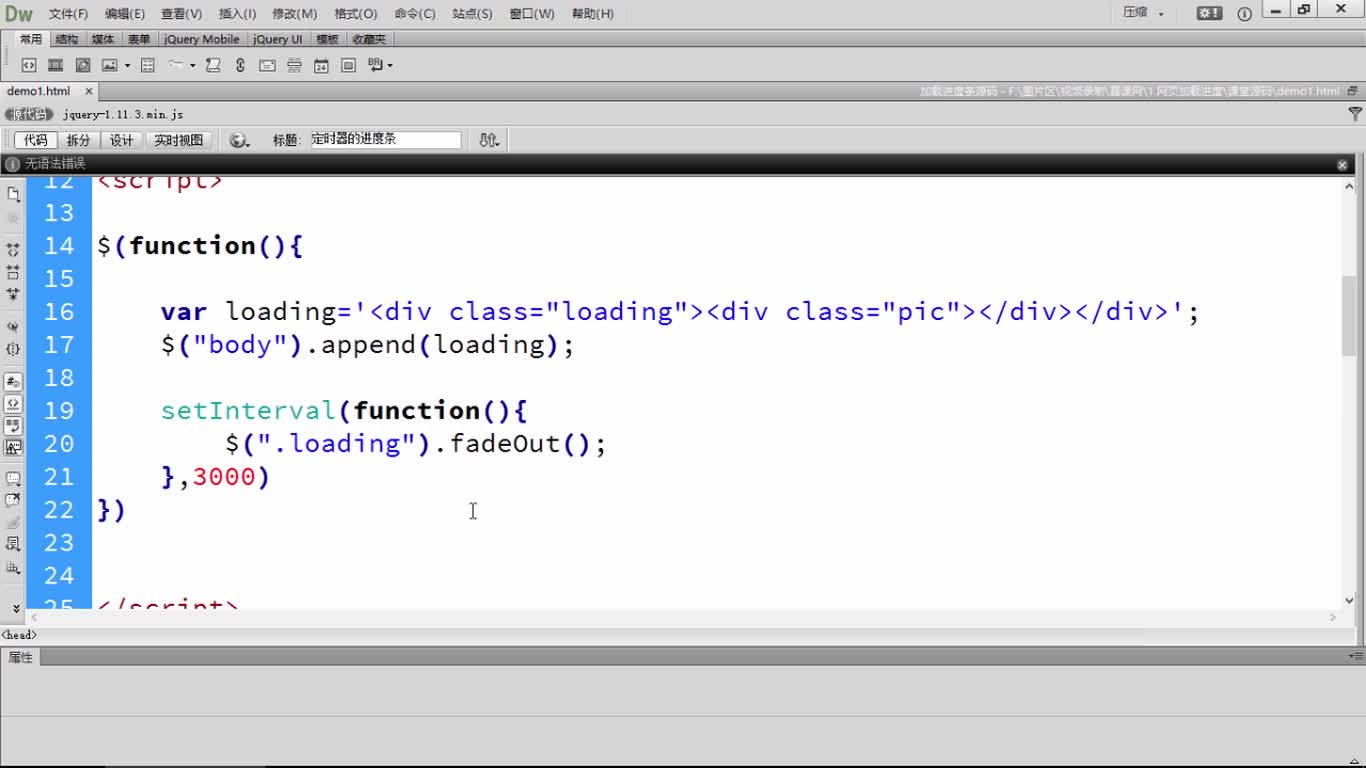
Task: Insert a date with the Calendar icon
Action: point(321,65)
